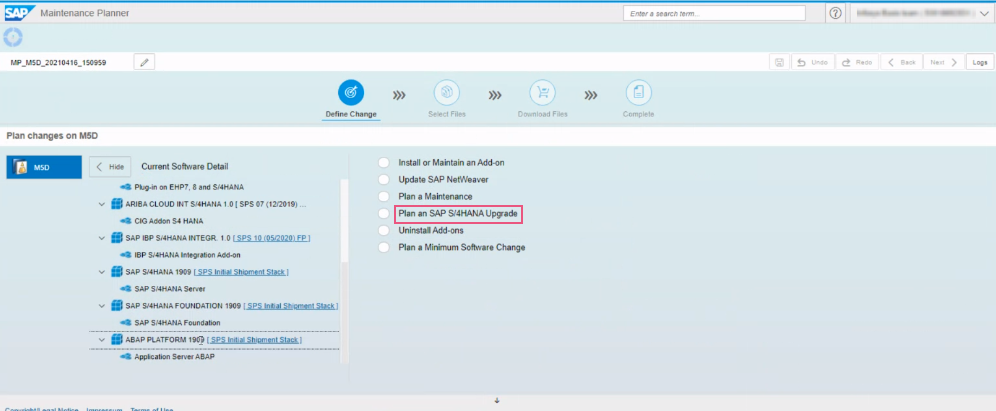The width and height of the screenshot is (996, 411).
Task: Click the Define Change step label
Action: [x=351, y=114]
